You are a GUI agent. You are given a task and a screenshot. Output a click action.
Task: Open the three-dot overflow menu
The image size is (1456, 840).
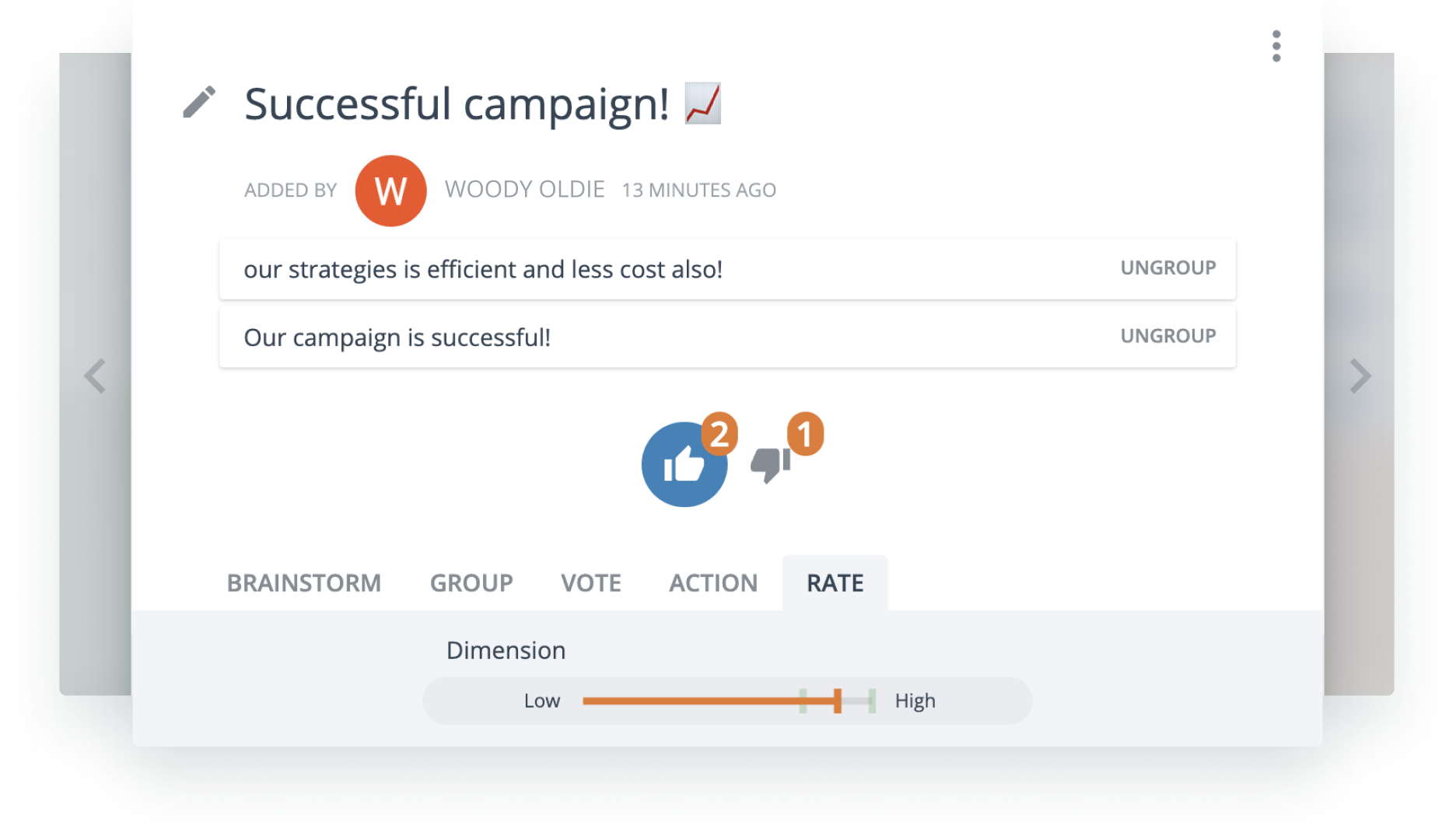point(1276,47)
